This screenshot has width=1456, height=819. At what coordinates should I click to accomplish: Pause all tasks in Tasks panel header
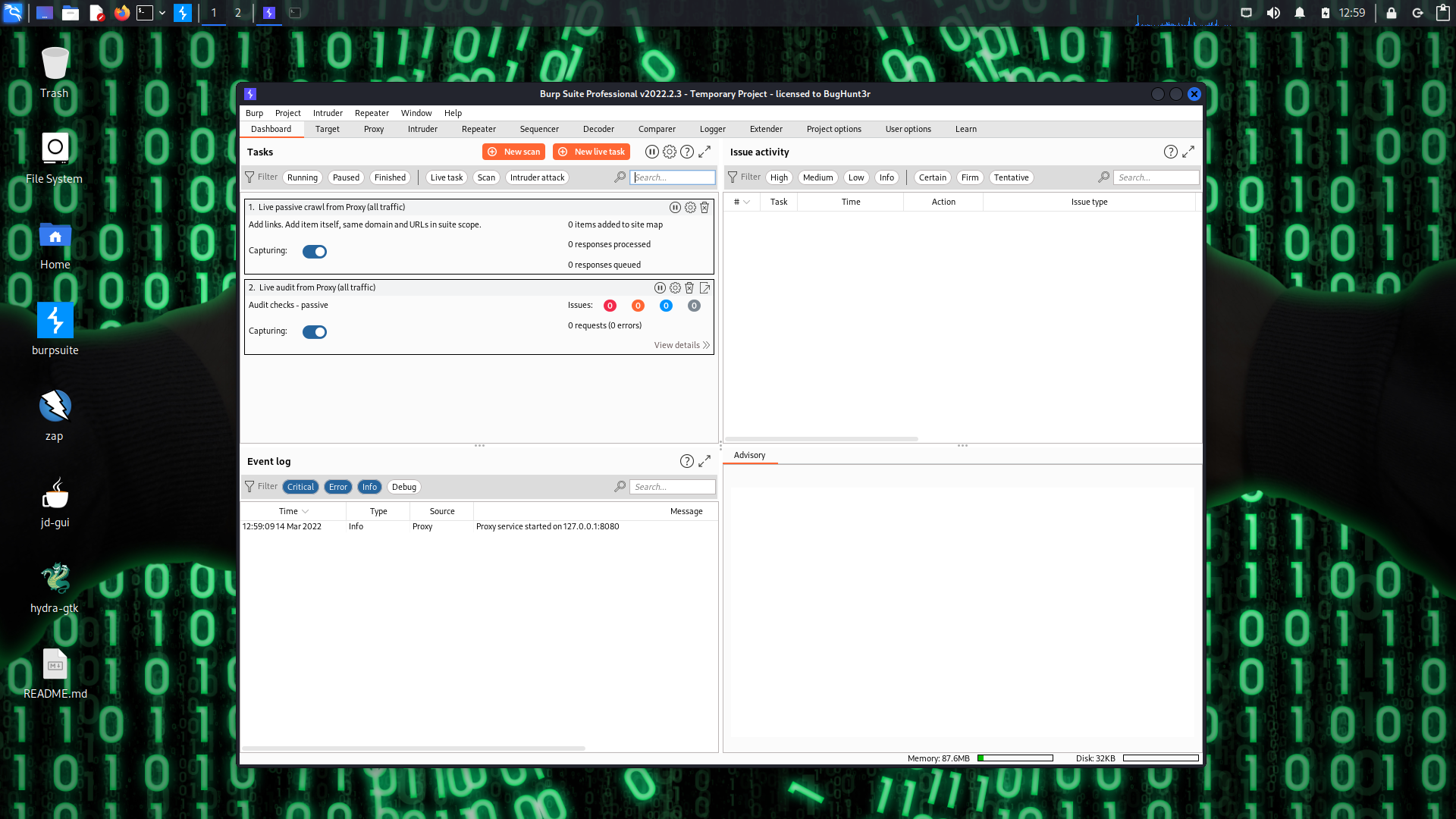click(x=651, y=152)
